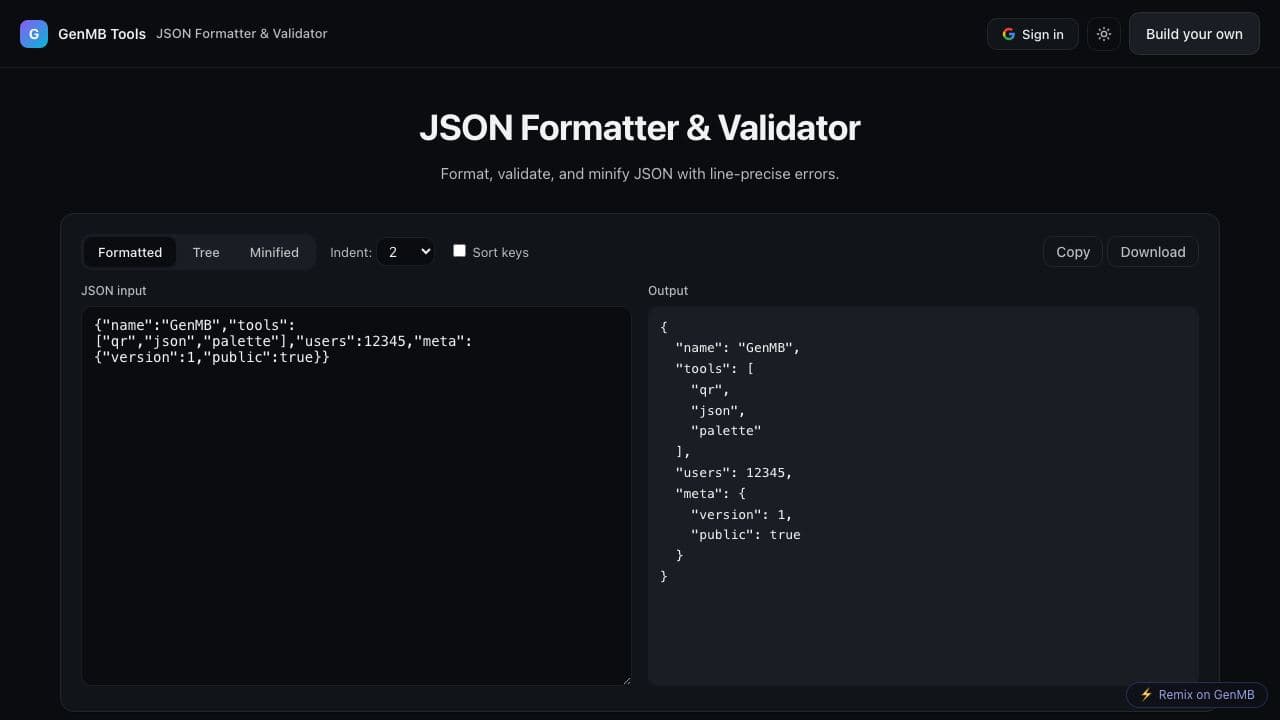The image size is (1280, 720).
Task: Click the "qr" output line
Action: [x=710, y=390]
